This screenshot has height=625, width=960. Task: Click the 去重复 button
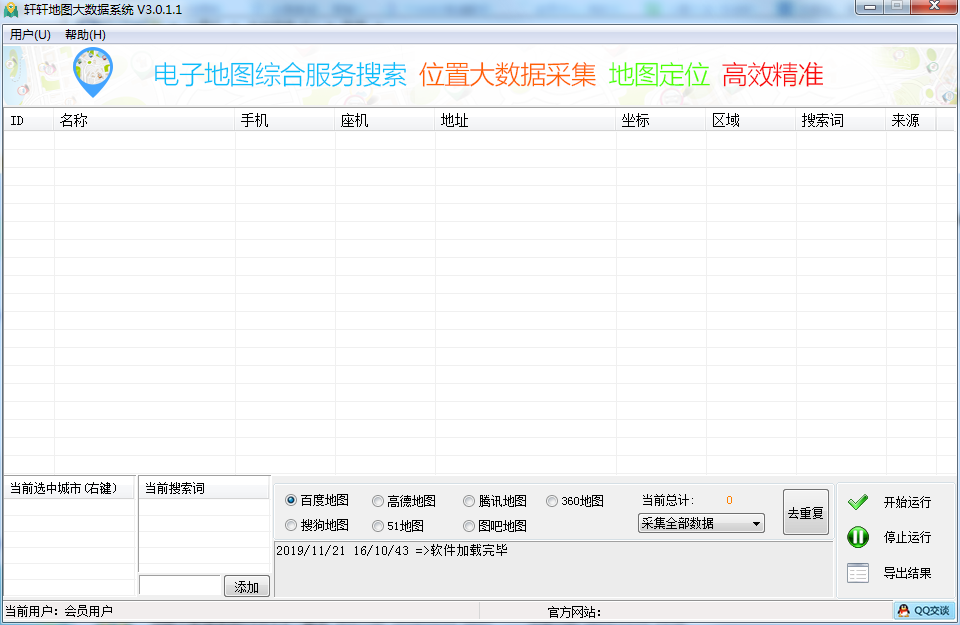click(x=806, y=512)
